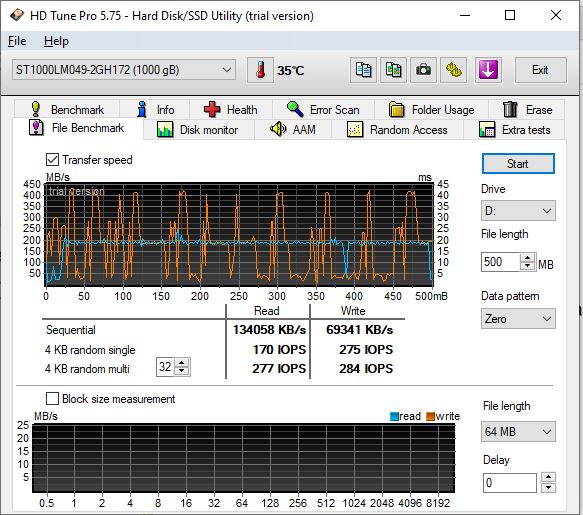Open Error Scan magnifier tab
The height and width of the screenshot is (515, 583).
(323, 110)
